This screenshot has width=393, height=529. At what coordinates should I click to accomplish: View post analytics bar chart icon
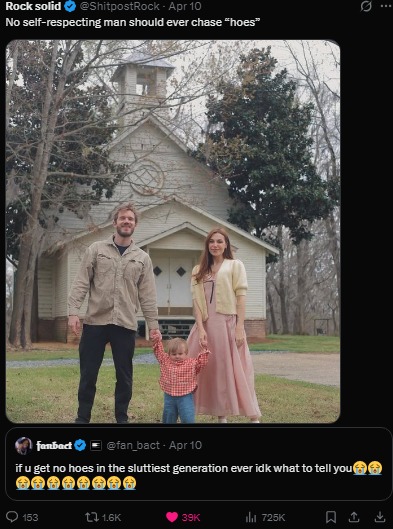251,517
